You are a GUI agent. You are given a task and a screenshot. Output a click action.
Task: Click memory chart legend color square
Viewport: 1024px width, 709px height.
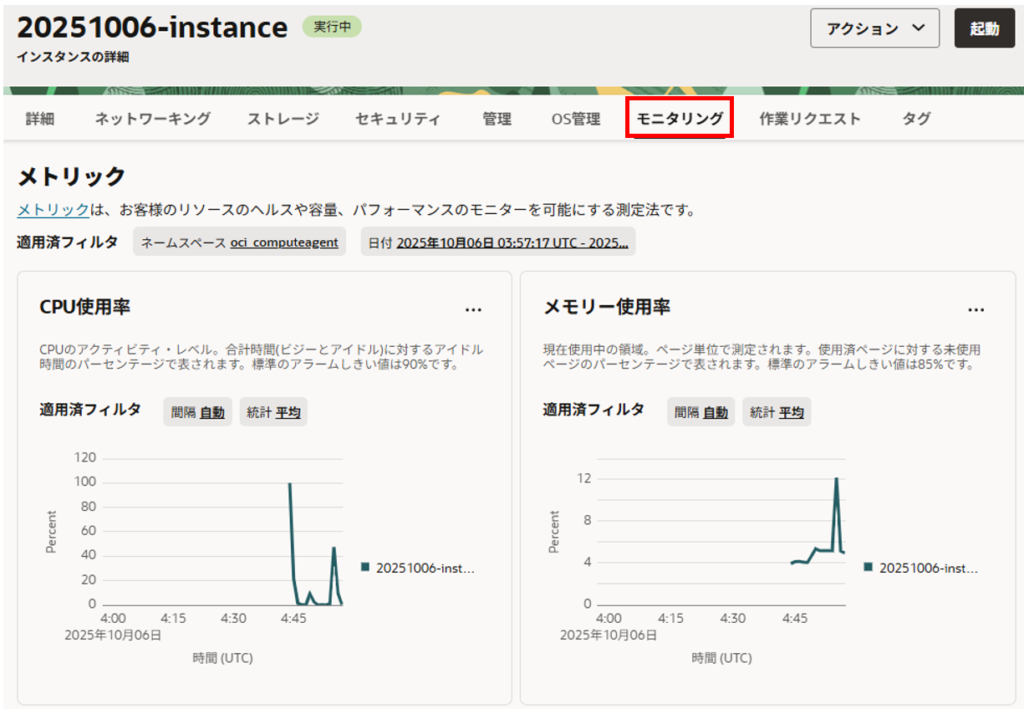(x=869, y=567)
